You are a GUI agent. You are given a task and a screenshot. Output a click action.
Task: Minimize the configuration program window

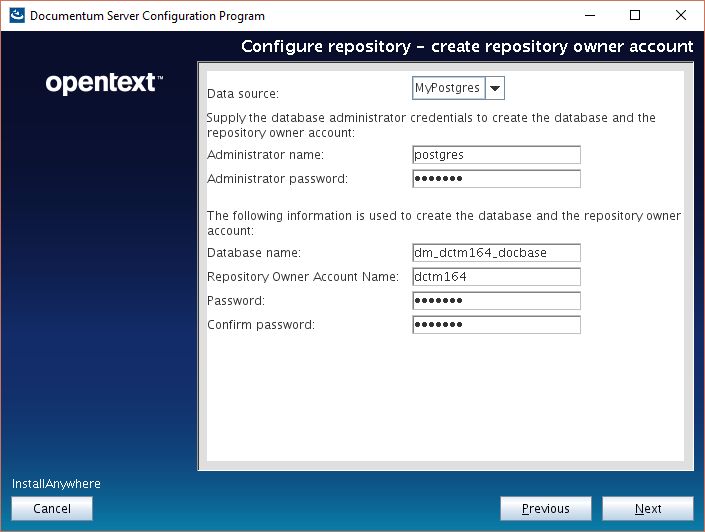click(588, 16)
